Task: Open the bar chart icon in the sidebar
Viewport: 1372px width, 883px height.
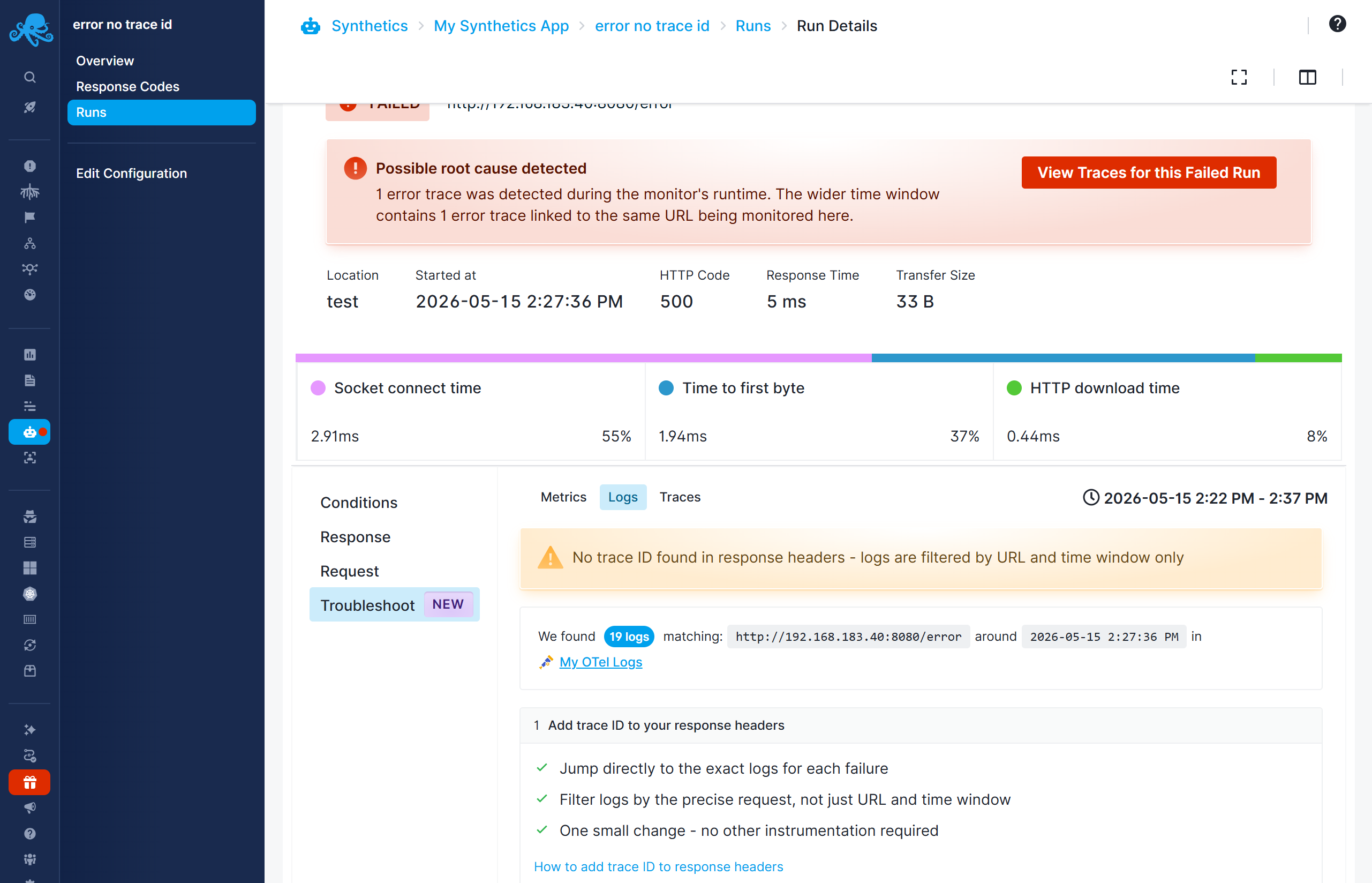Action: click(x=30, y=354)
